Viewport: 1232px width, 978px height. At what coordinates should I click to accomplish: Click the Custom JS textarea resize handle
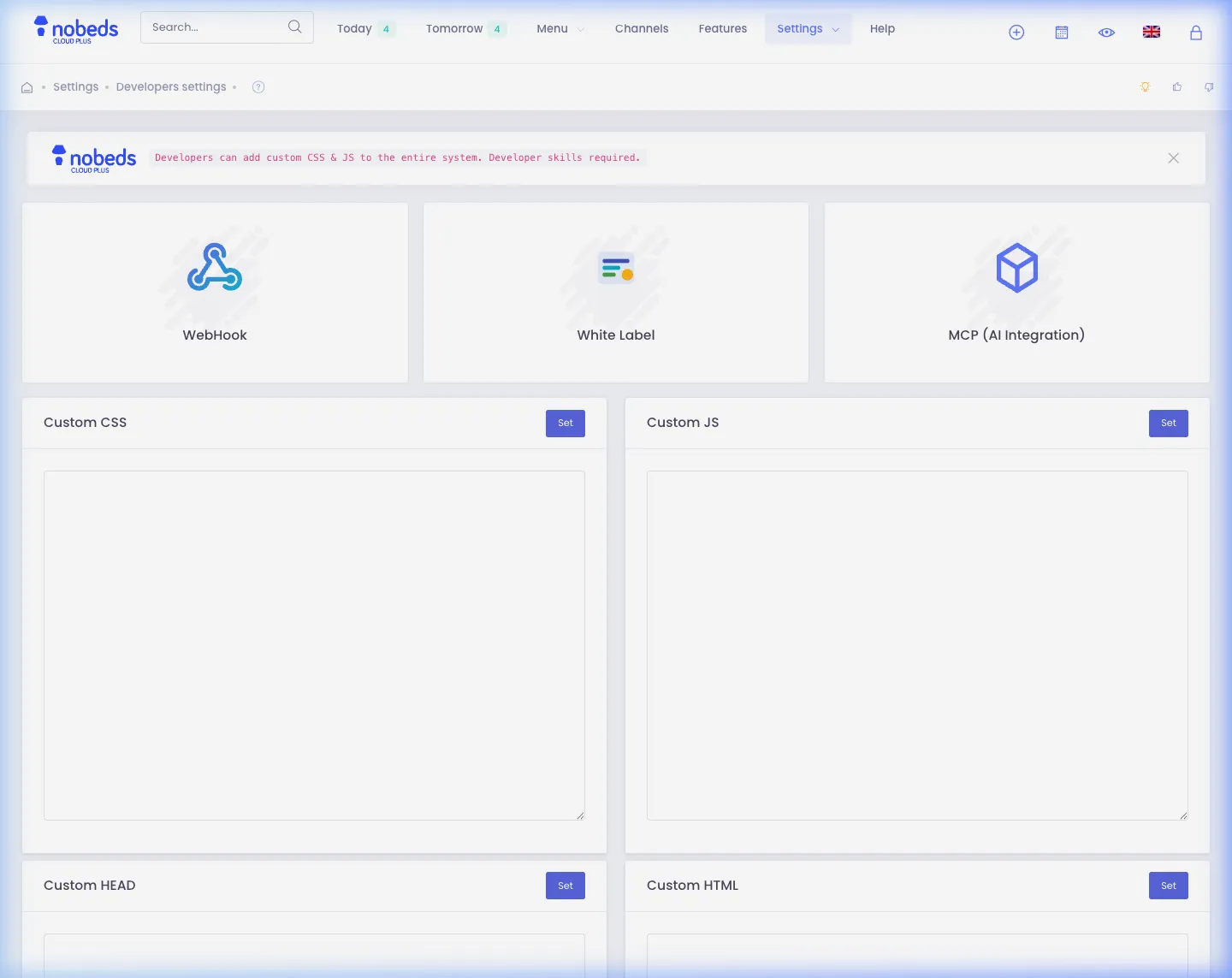[x=1183, y=815]
